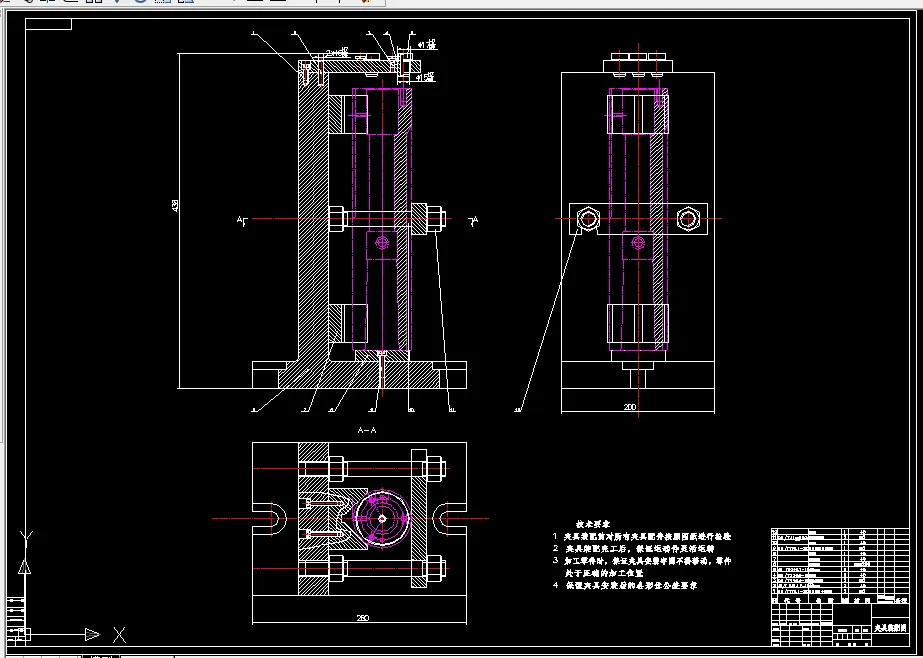Select technical requirement line number 2
This screenshot has height=658, width=923.
coord(633,549)
